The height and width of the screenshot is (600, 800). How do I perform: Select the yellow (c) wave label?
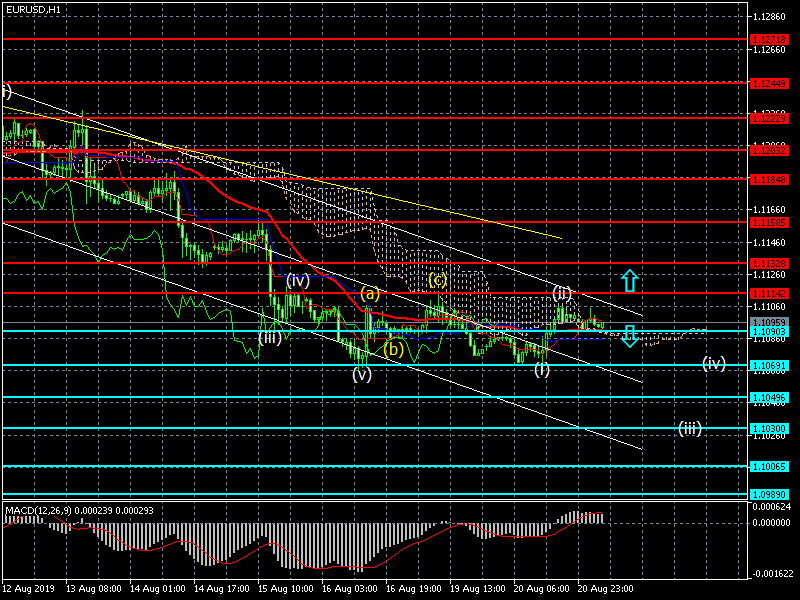(x=437, y=280)
